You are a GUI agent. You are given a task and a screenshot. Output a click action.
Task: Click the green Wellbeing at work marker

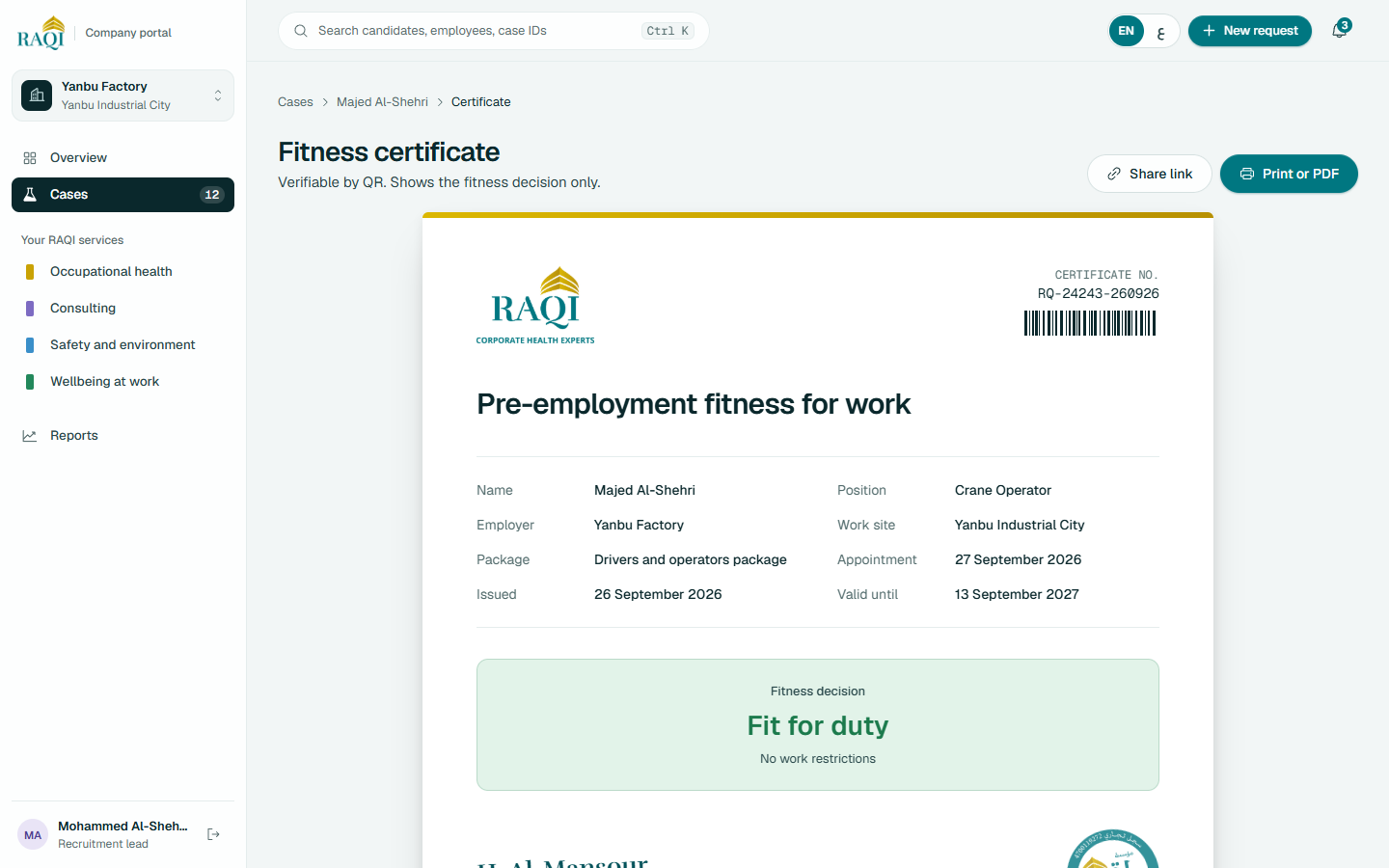(x=30, y=382)
